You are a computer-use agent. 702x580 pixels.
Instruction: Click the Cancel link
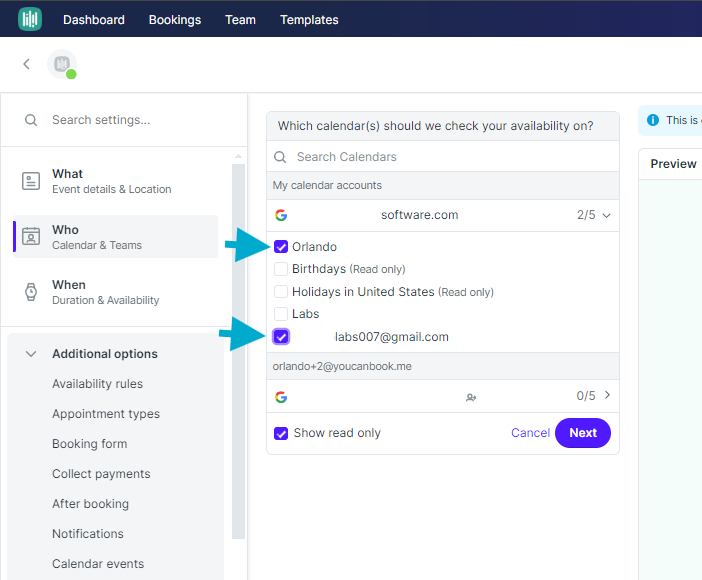click(530, 433)
